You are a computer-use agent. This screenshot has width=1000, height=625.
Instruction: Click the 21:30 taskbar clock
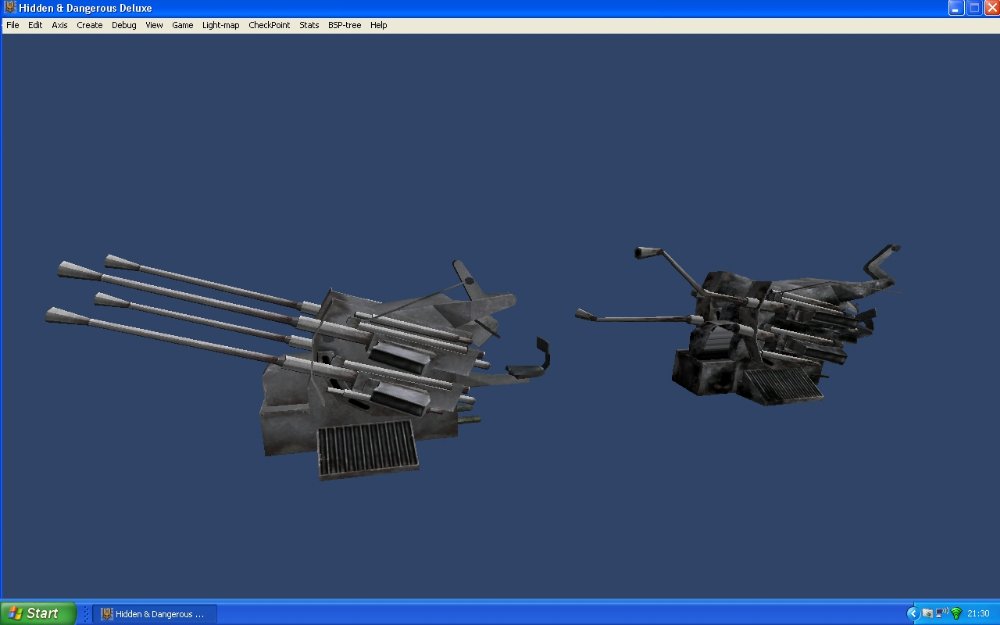pos(978,614)
